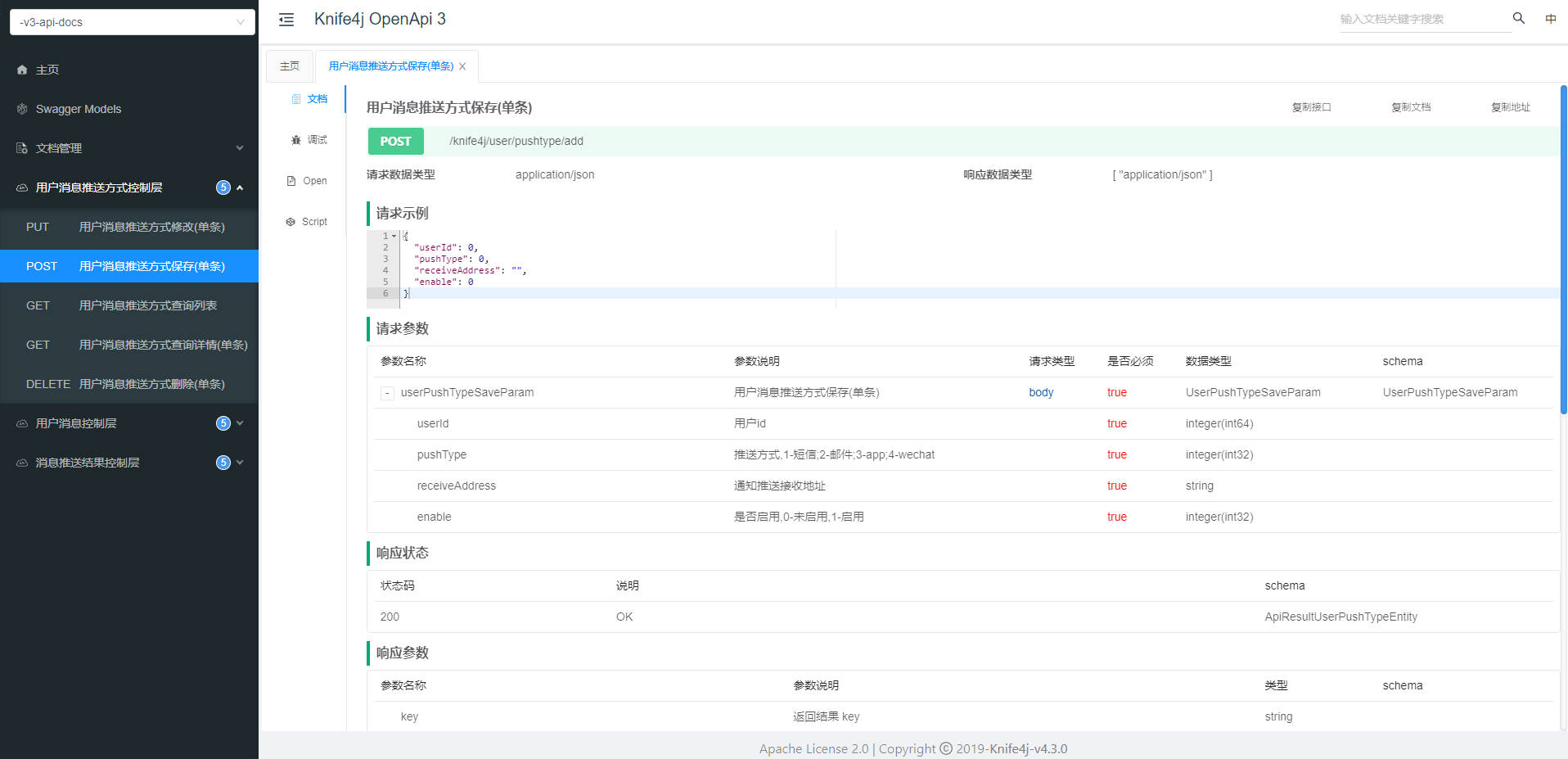Select the 用户消息推送方式保存(单条) tab
The width and height of the screenshot is (1568, 759).
point(391,66)
